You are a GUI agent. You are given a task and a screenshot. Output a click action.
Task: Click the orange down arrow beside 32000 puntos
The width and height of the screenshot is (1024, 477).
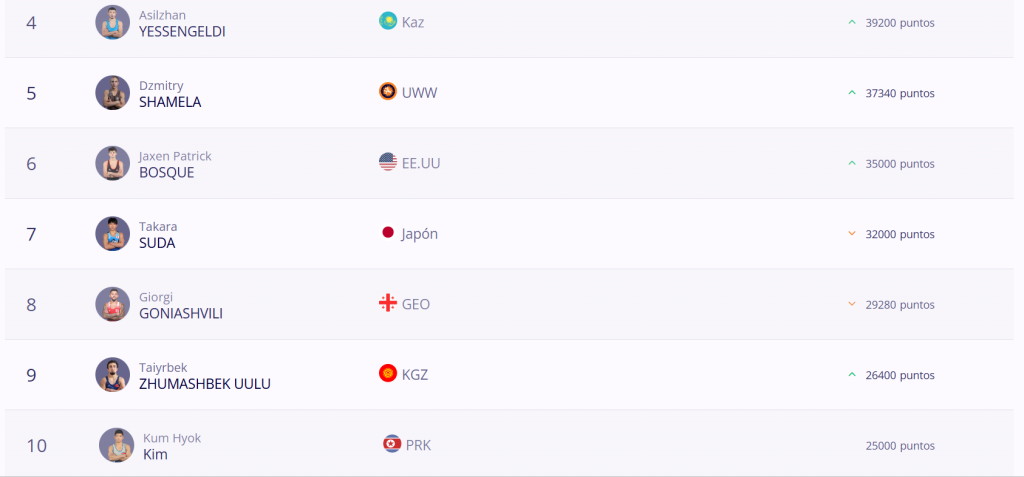coord(852,234)
